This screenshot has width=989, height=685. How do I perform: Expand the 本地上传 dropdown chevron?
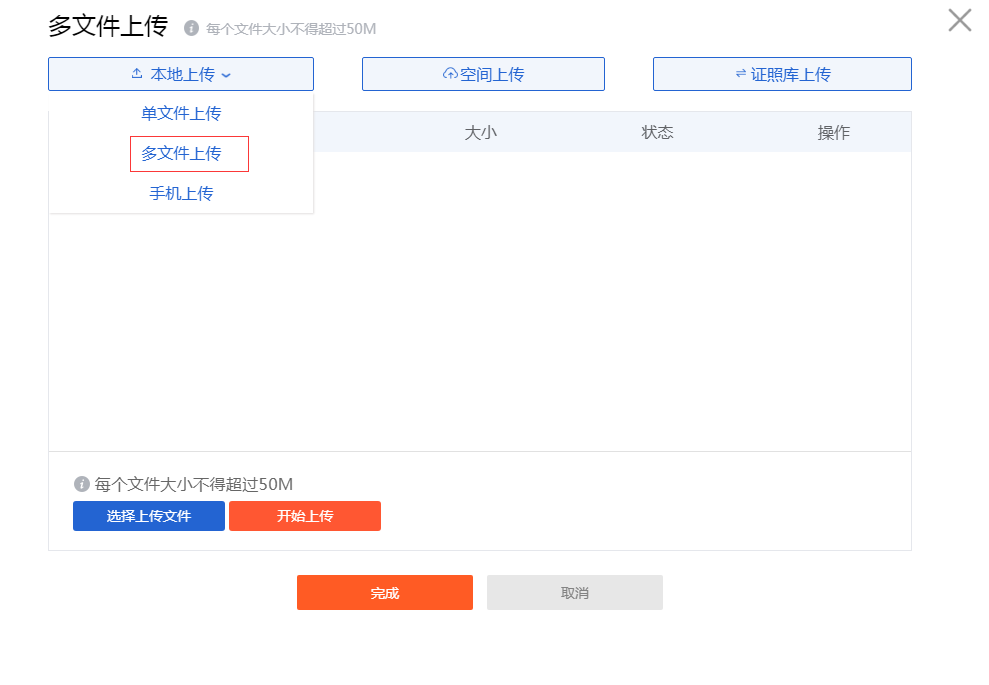click(x=226, y=73)
